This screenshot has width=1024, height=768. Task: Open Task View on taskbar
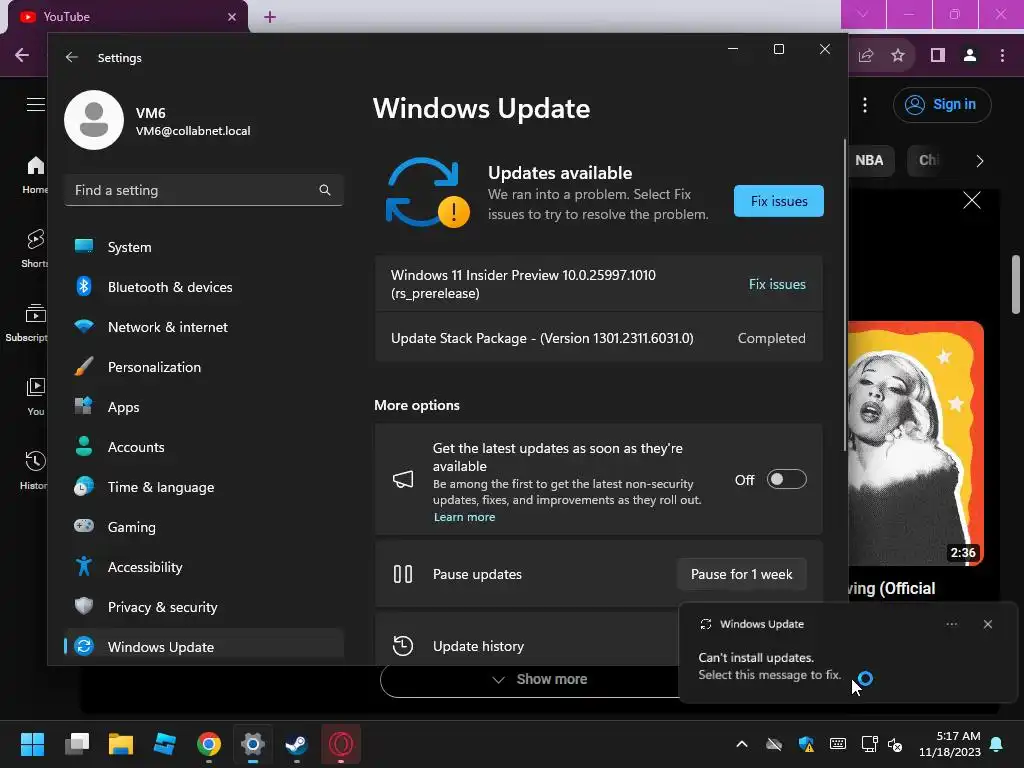76,744
